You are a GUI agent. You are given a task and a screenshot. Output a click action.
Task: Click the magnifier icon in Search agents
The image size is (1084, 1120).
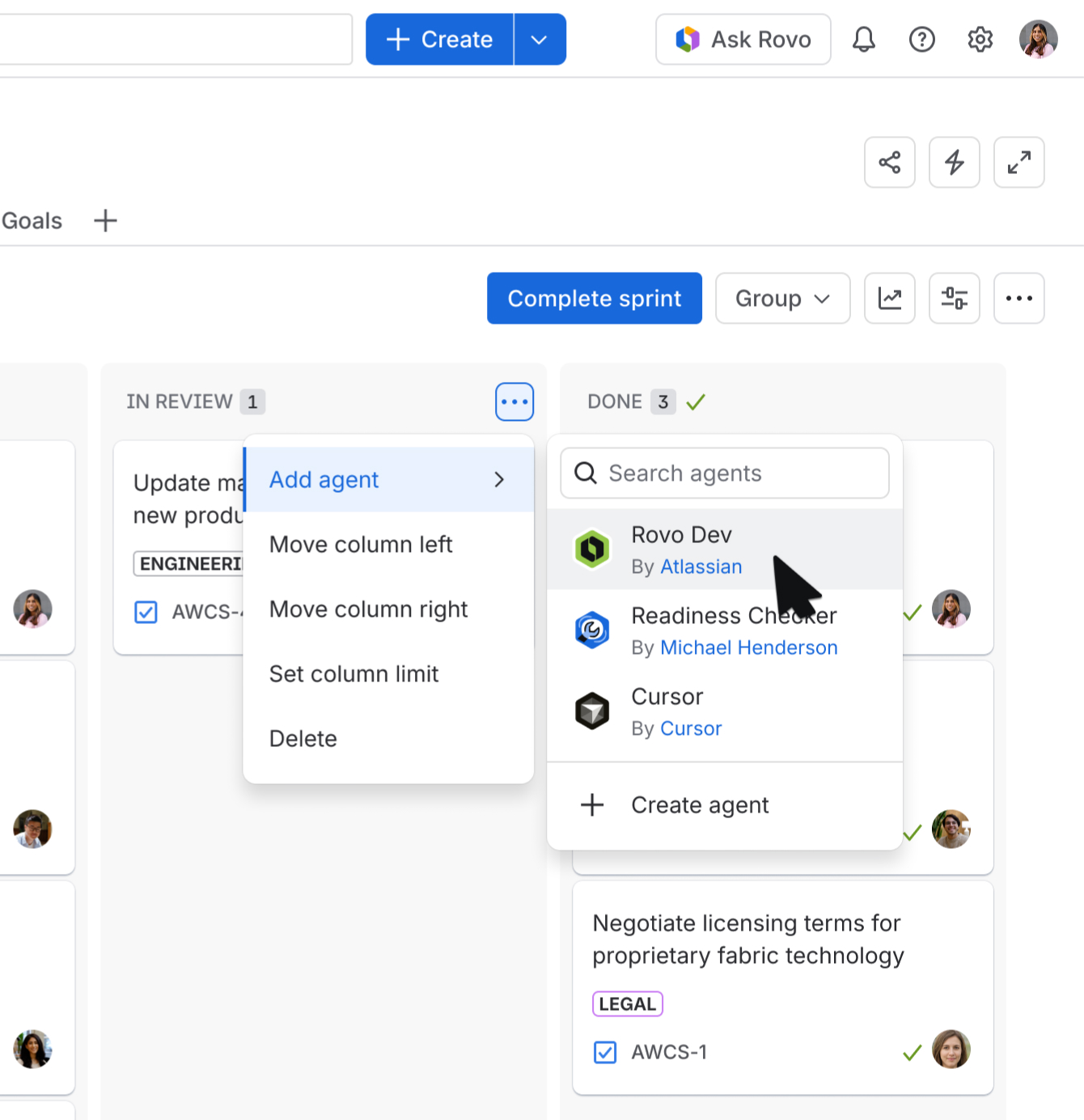(x=585, y=473)
